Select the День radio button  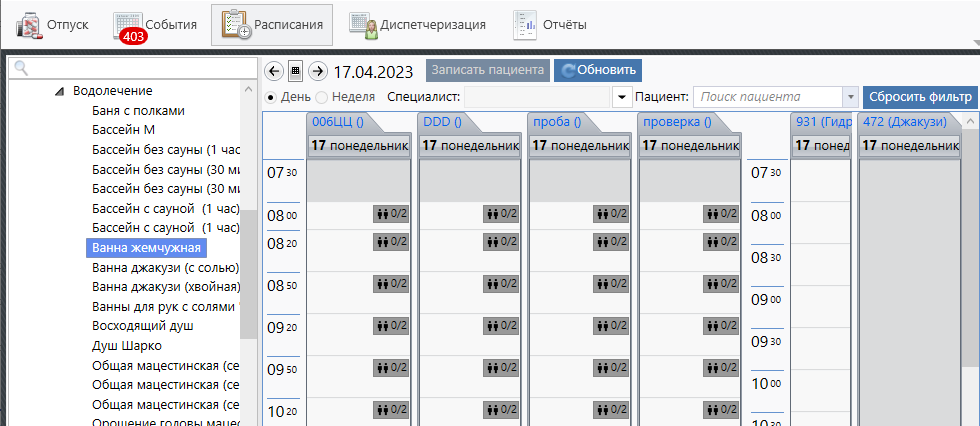tap(271, 97)
